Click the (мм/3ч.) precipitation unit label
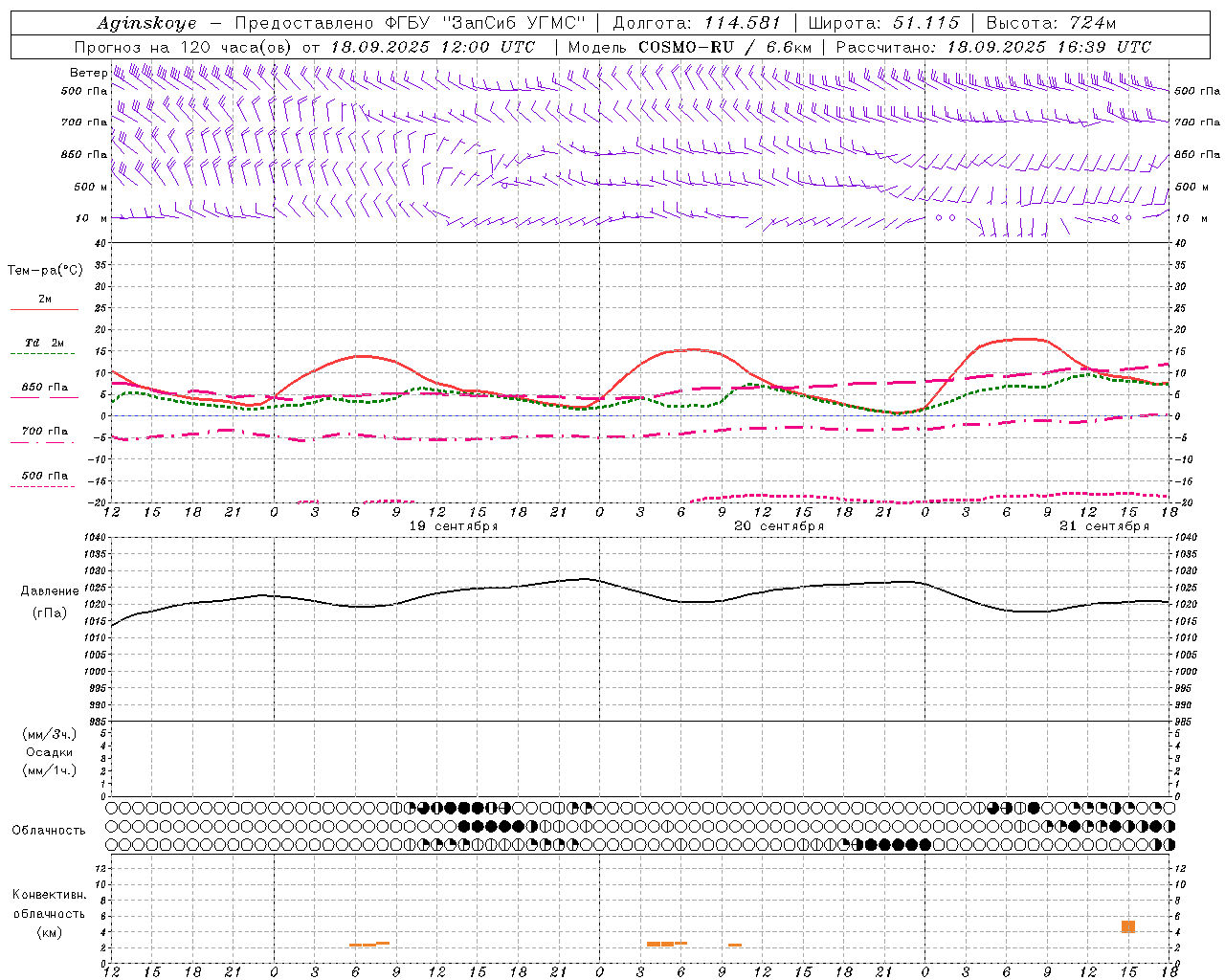 [x=50, y=734]
